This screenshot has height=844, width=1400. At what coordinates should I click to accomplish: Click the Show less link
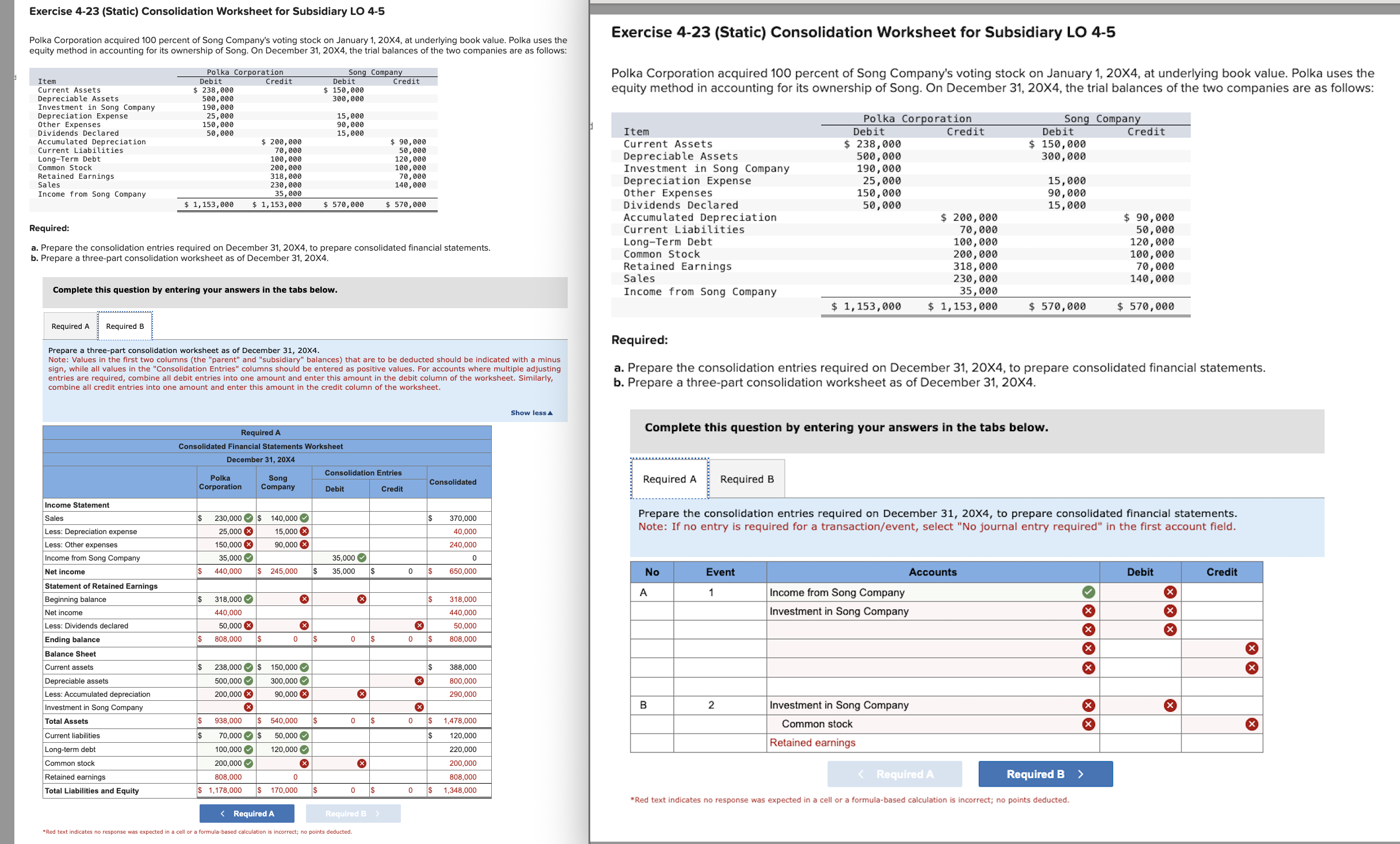[x=531, y=413]
